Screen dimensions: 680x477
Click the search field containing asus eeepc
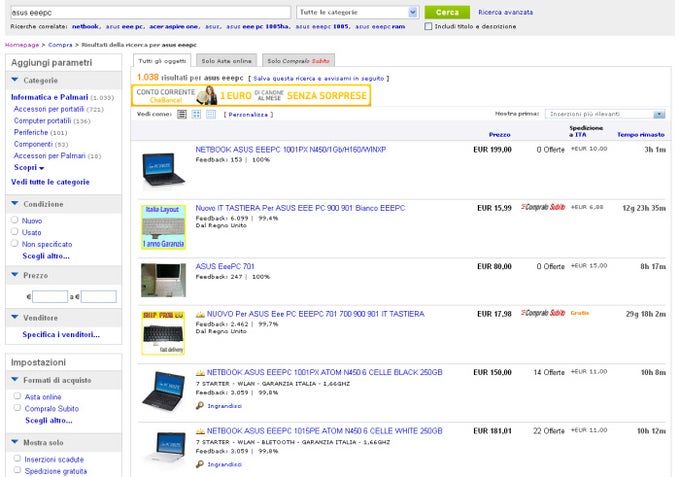click(x=150, y=13)
